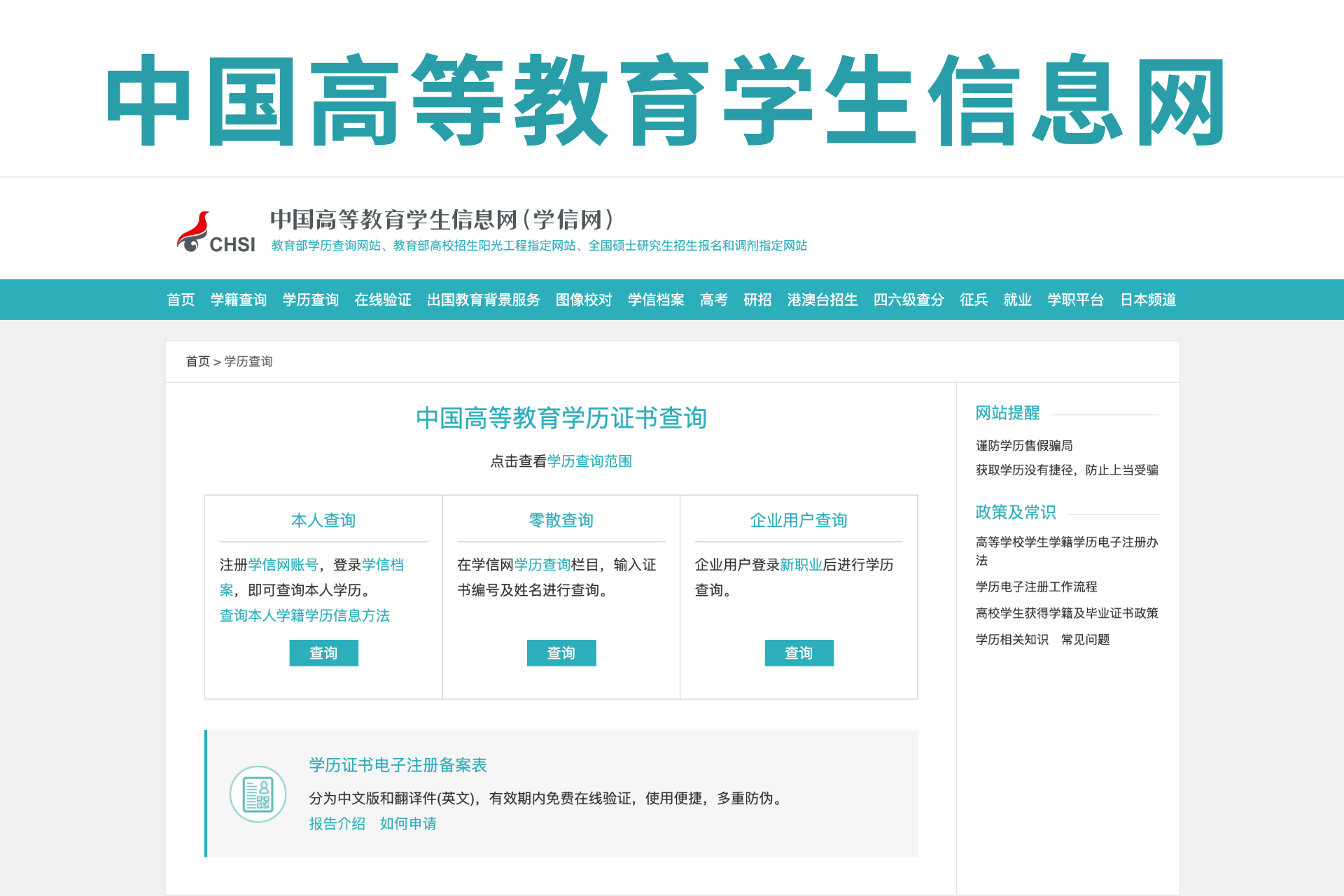
Task: Click the 政策及常识 sidebar heading
Action: (1016, 512)
